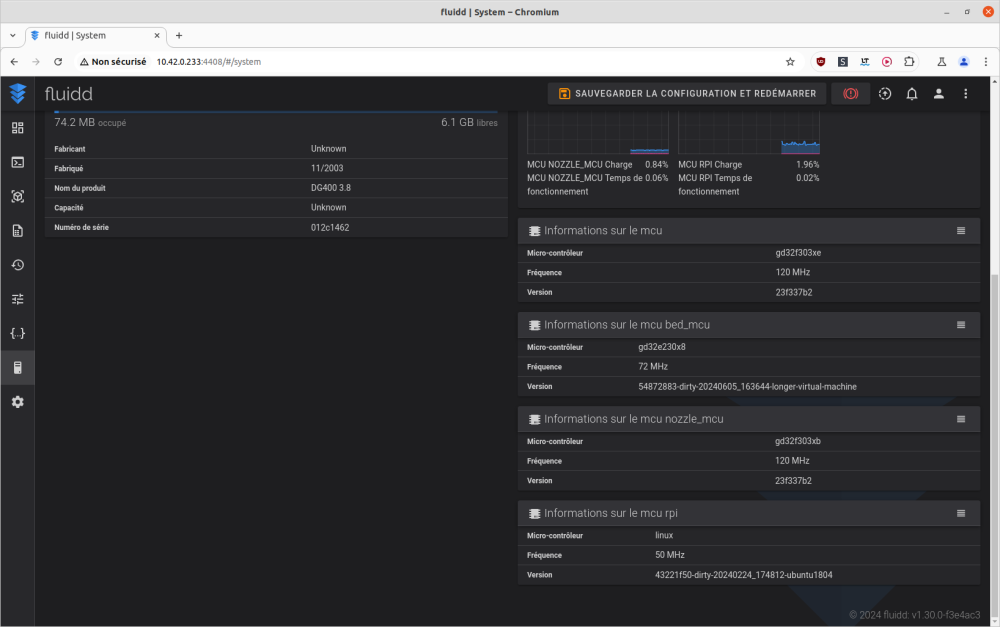Open the Configuration braces icon in the sidebar
Image resolution: width=1000 pixels, height=627 pixels.
point(17,333)
